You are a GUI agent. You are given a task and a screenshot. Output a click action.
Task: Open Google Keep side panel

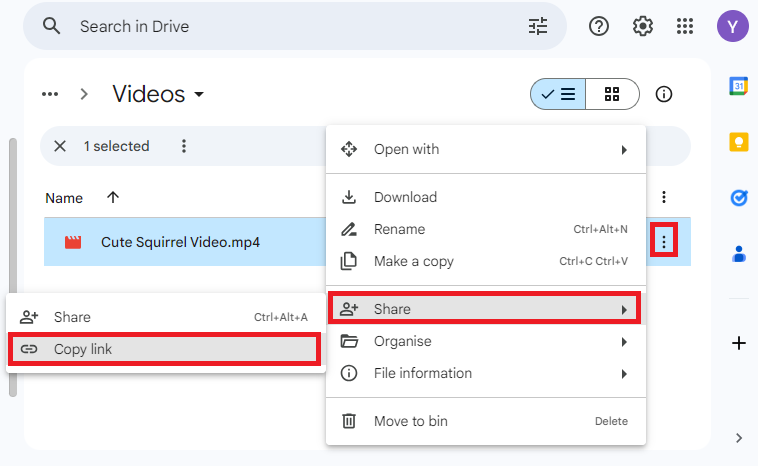[x=738, y=142]
